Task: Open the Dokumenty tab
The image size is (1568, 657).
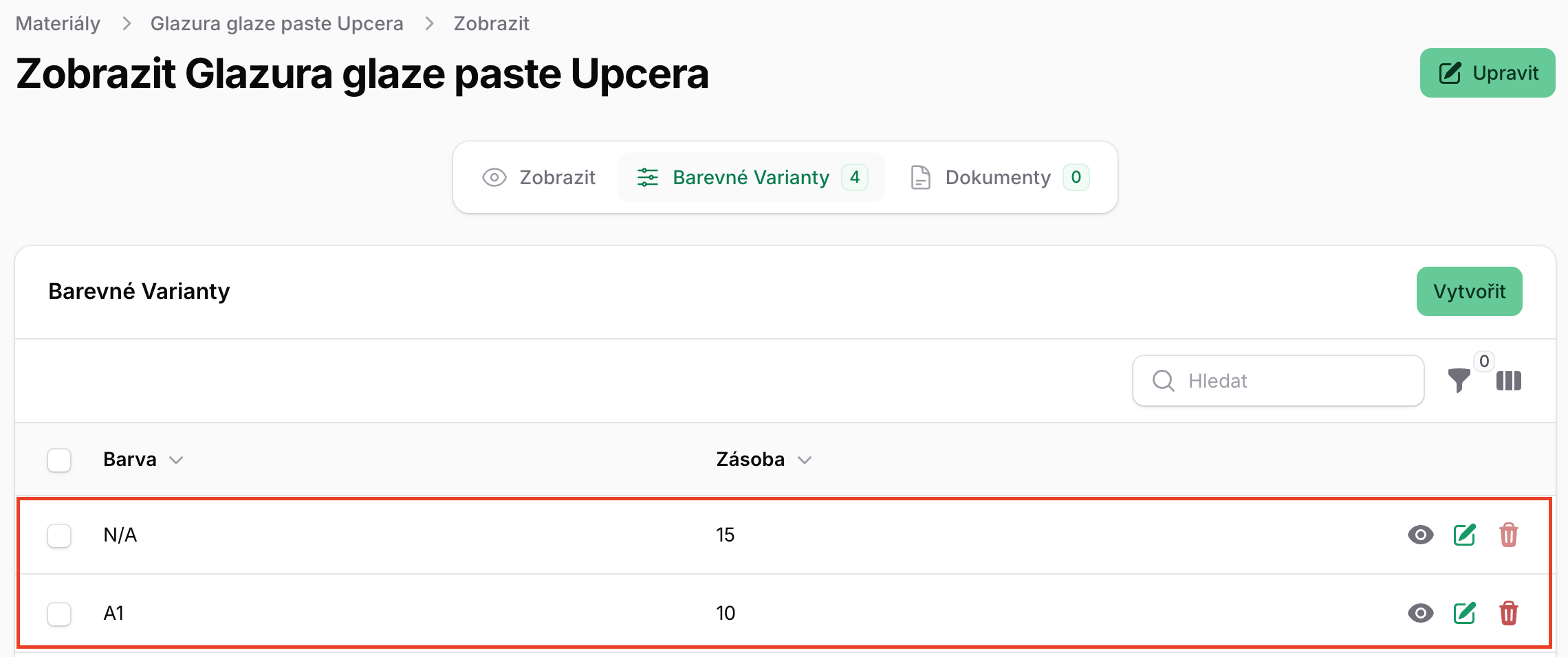Action: 999,177
